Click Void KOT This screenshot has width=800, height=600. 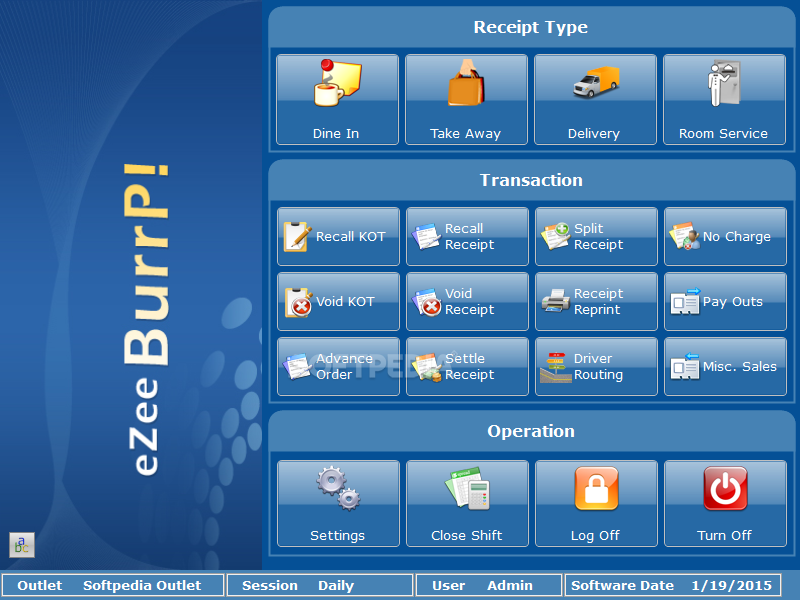[338, 302]
